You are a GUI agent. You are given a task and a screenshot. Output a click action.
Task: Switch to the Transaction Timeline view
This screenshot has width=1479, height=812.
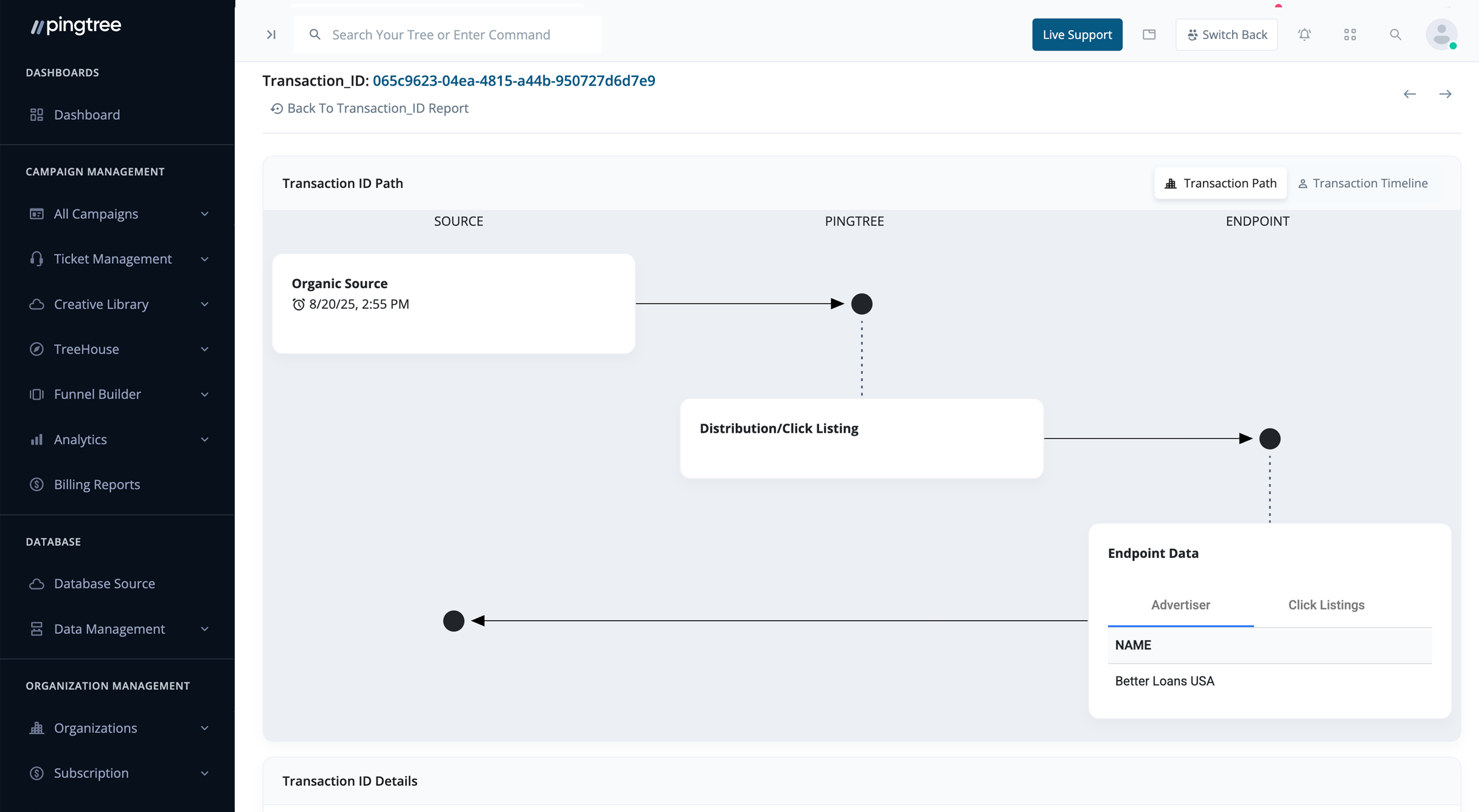point(1363,184)
